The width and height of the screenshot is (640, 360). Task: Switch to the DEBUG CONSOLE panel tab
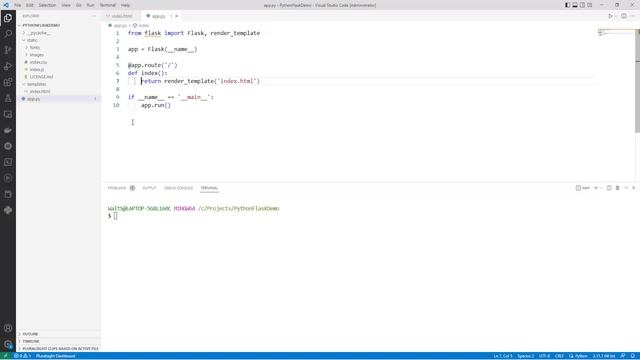pyautogui.click(x=178, y=188)
